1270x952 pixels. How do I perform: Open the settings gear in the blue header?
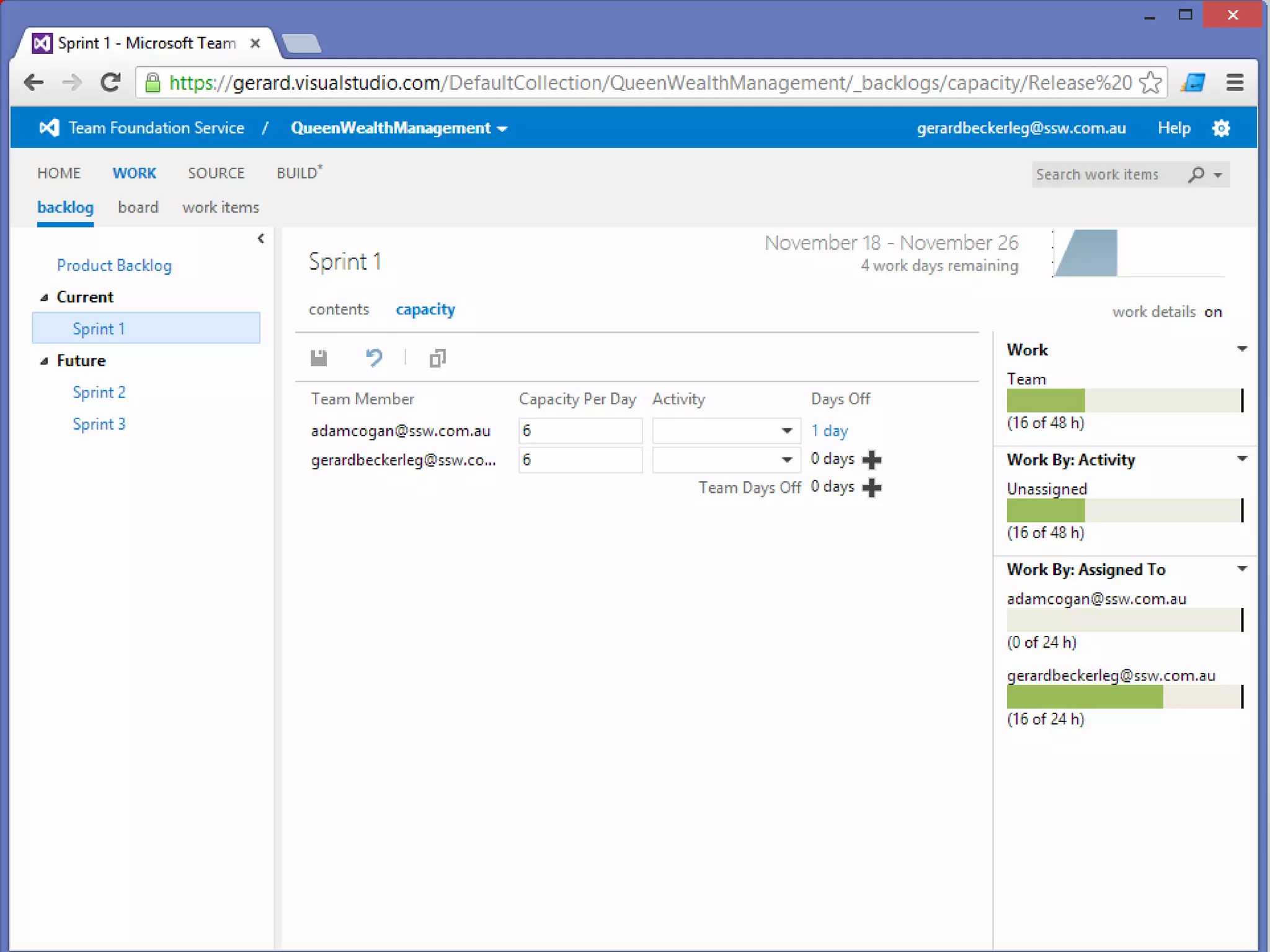[1221, 128]
